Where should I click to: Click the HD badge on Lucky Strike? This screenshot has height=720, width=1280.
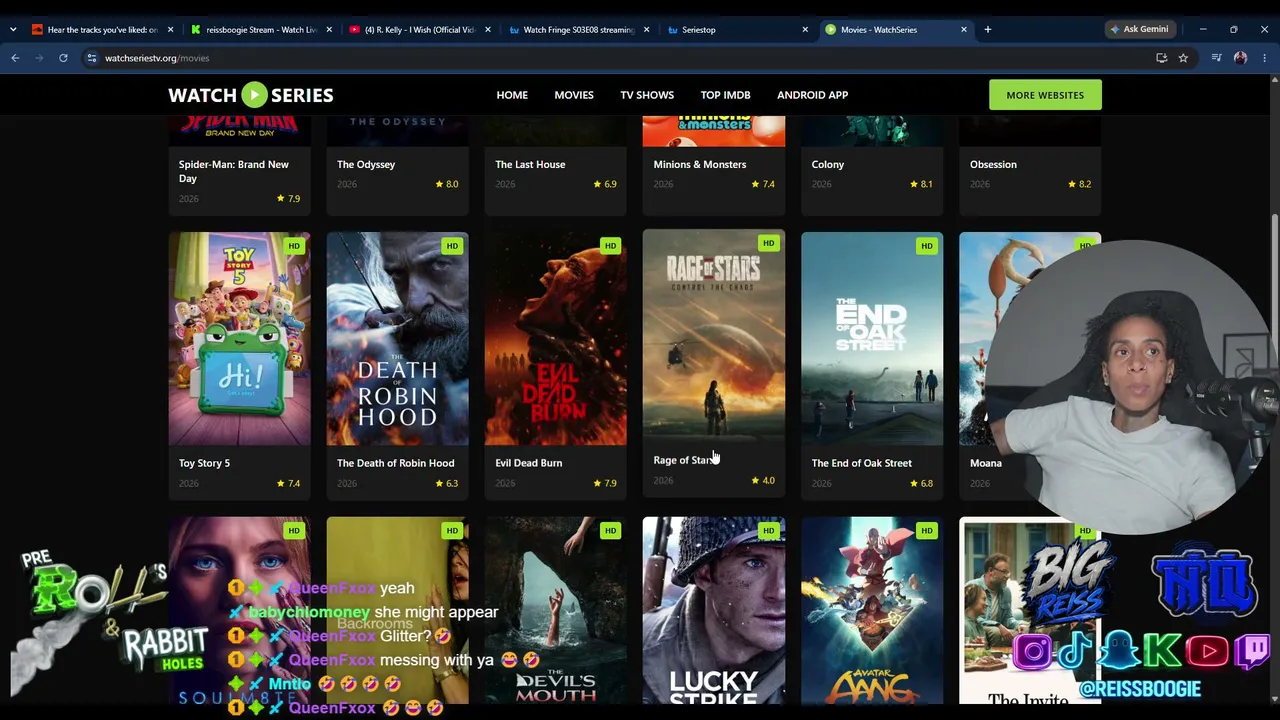tap(768, 531)
